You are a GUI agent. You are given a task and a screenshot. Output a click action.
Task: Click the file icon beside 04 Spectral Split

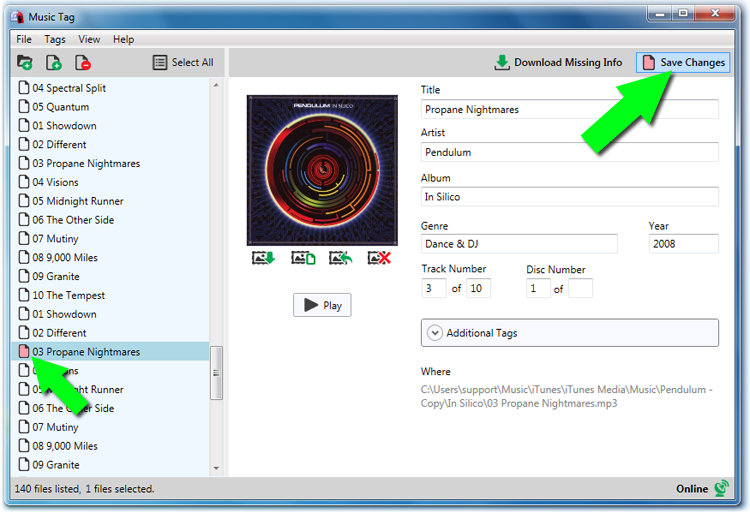pos(24,87)
